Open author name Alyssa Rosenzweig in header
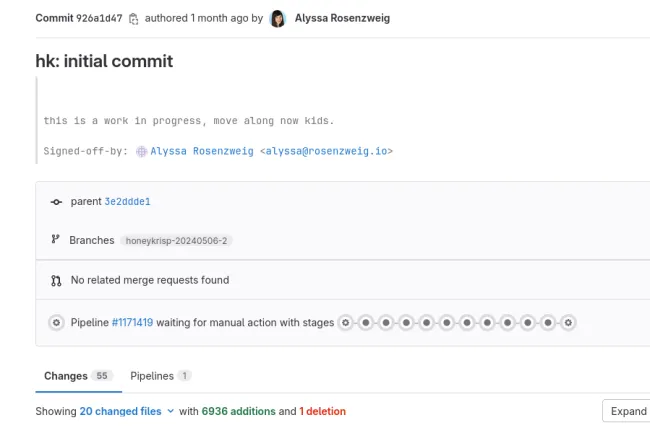 342,19
